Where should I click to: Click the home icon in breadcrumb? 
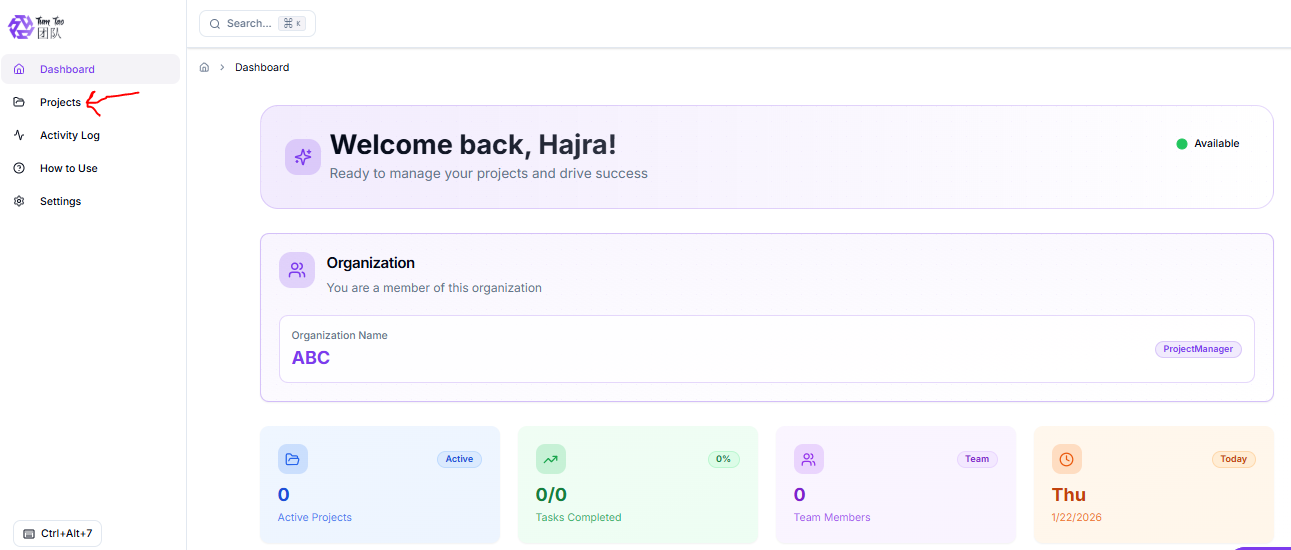pyautogui.click(x=204, y=68)
